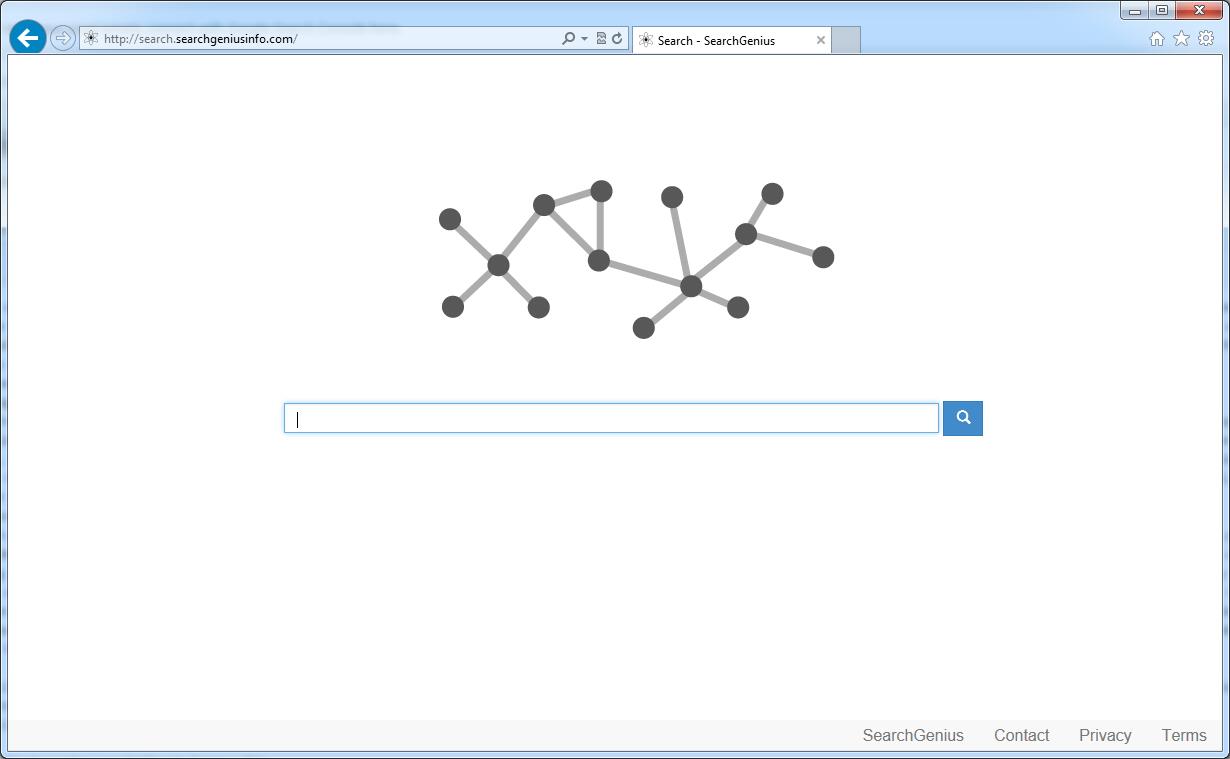Go back using the blue Back arrow

(28, 38)
